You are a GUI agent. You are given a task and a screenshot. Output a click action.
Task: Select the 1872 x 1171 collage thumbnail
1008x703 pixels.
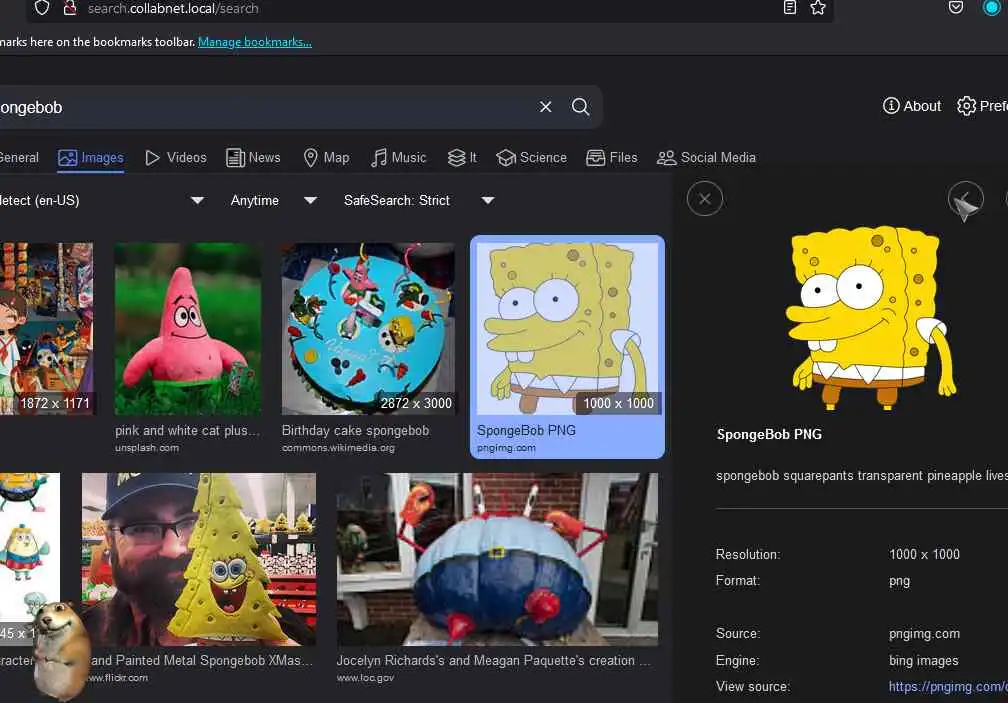click(x=46, y=329)
